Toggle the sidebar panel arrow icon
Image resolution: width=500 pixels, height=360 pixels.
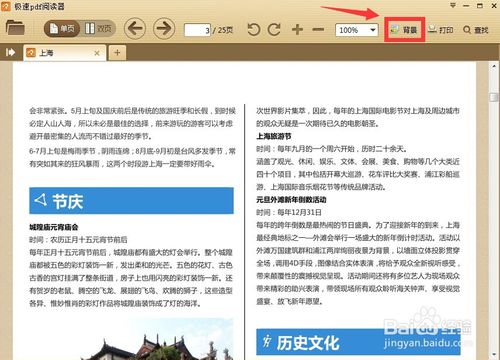pos(10,52)
